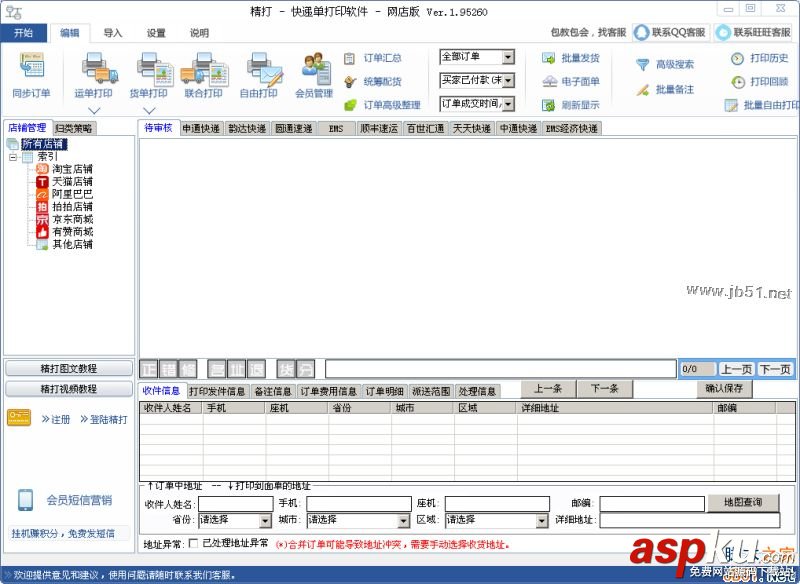Open 打印历史 print history
The height and width of the screenshot is (584, 800).
760,58
